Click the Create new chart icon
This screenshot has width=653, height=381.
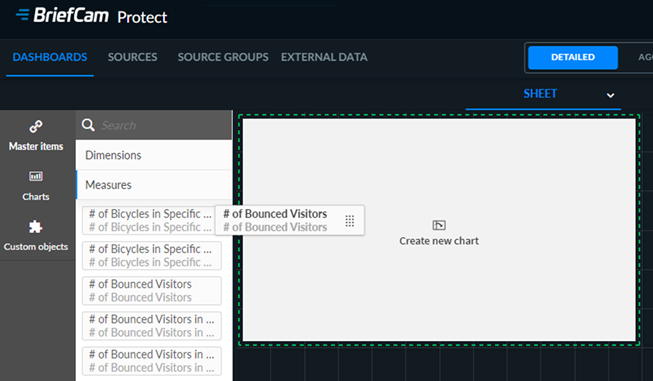(x=439, y=225)
